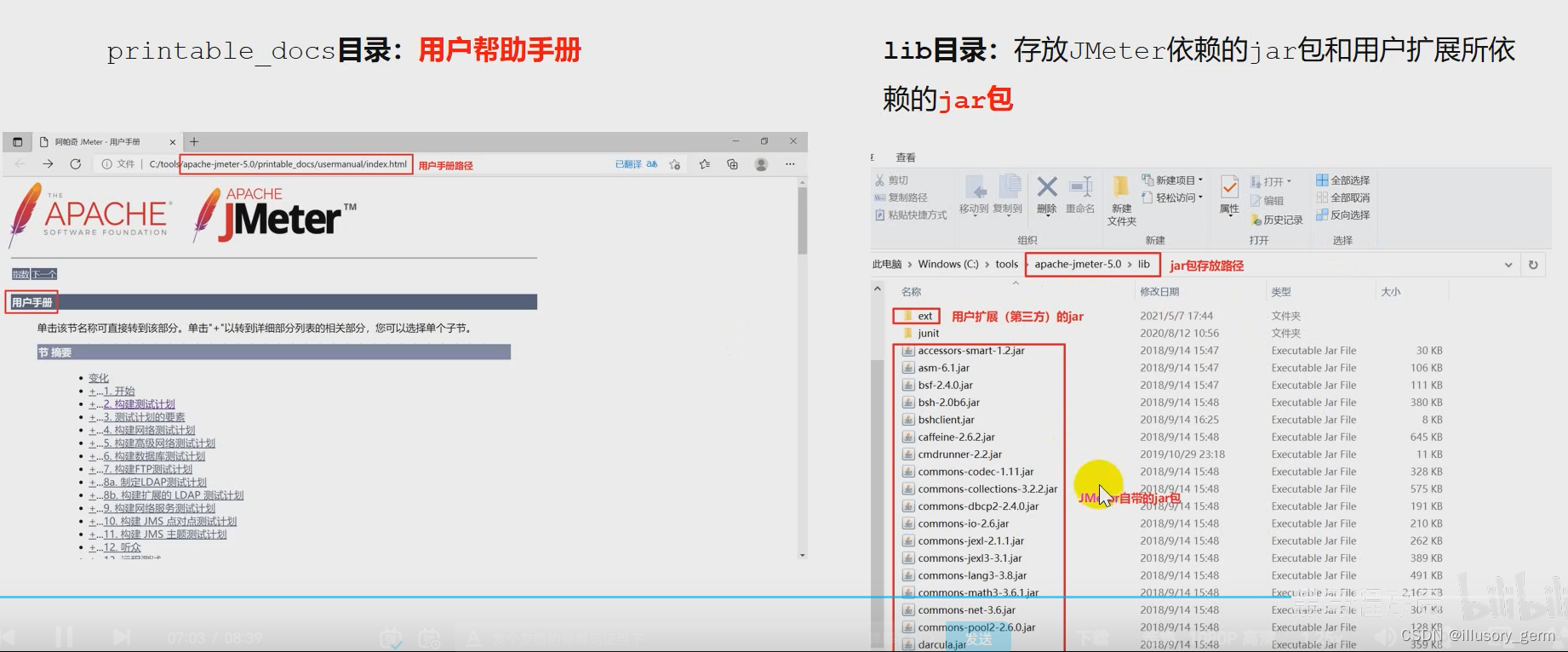
Task: Expand section 1. 开始 with plus link
Action: 92,392
